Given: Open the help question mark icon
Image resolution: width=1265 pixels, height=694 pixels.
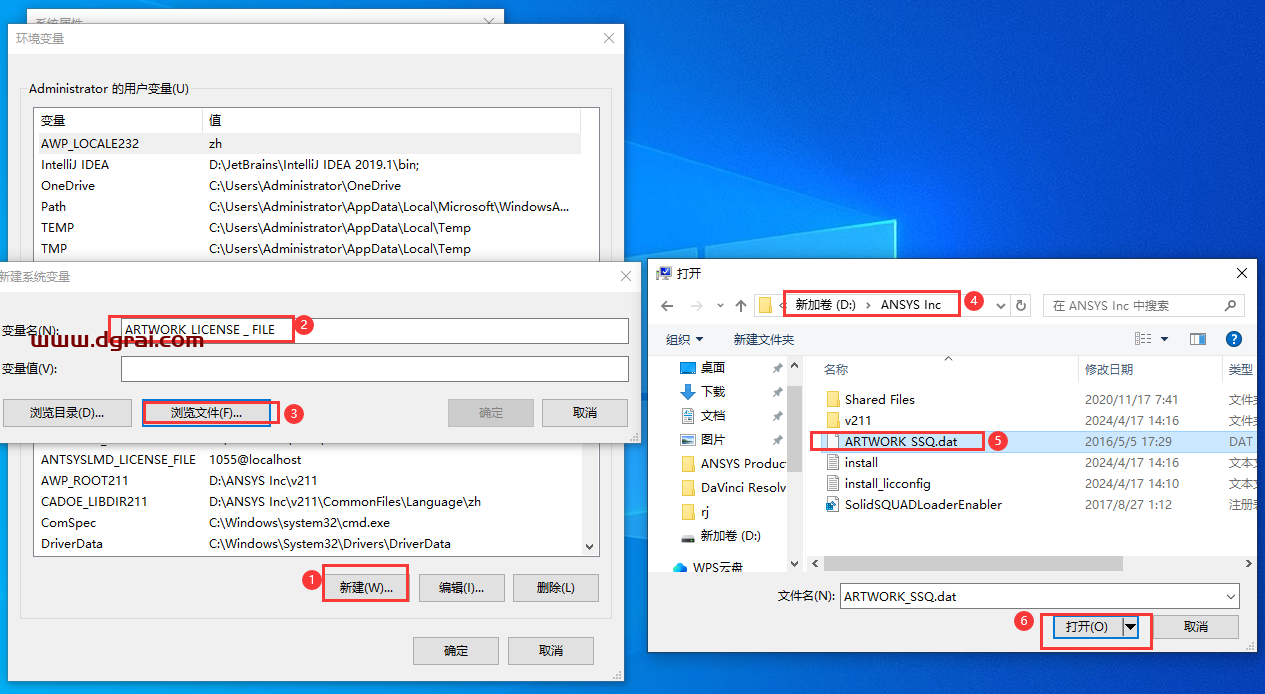Looking at the screenshot, I should [1234, 339].
